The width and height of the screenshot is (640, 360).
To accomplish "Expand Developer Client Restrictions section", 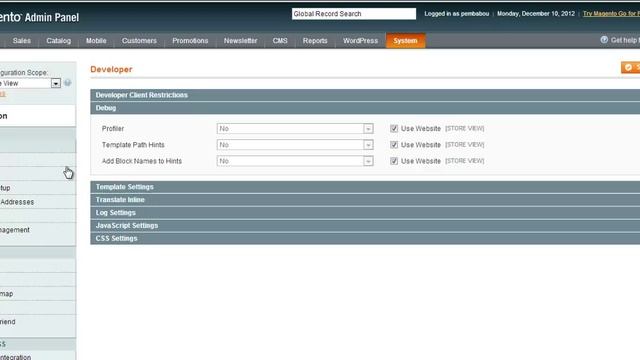I will point(365,95).
